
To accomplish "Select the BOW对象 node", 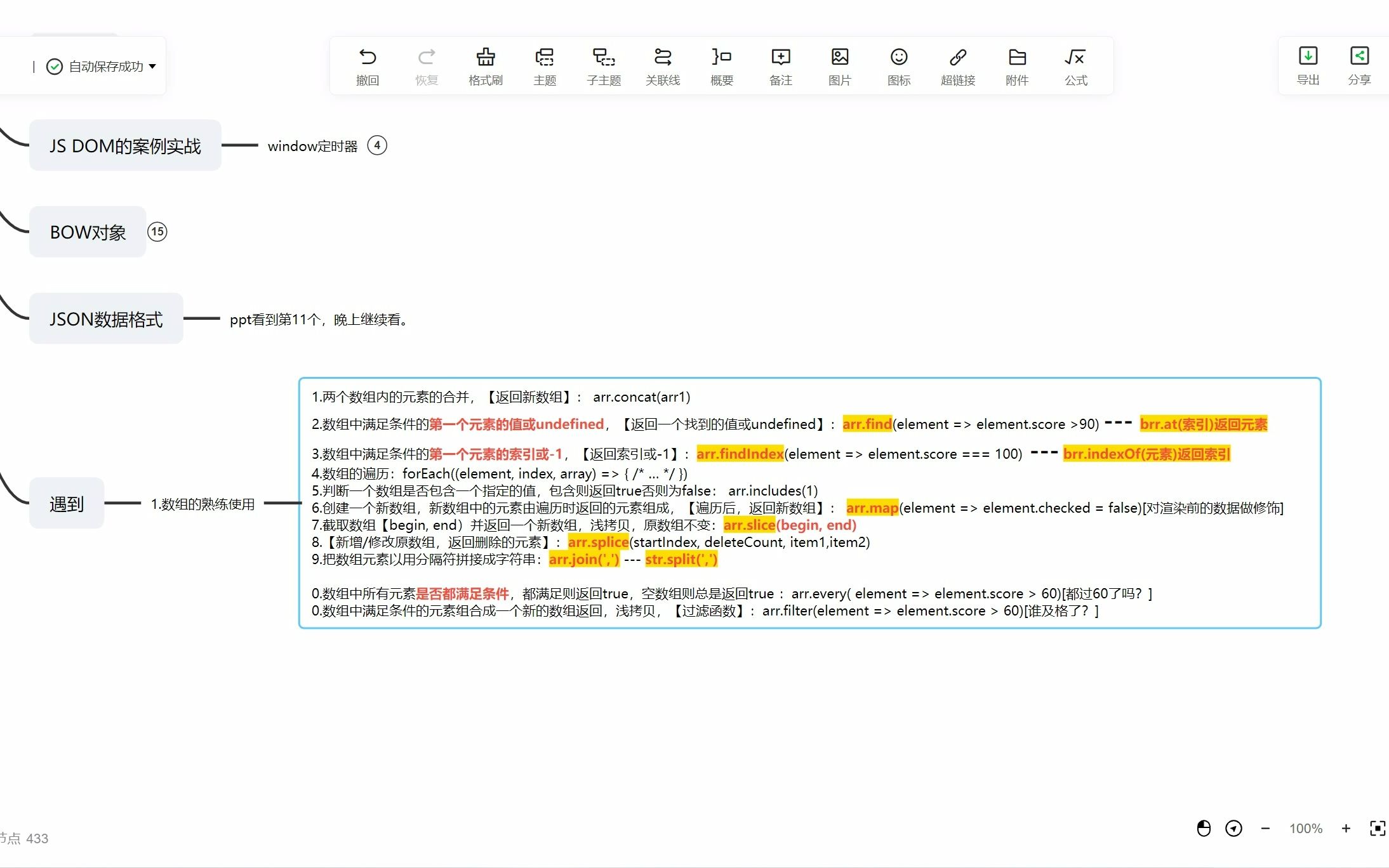I will point(88,232).
